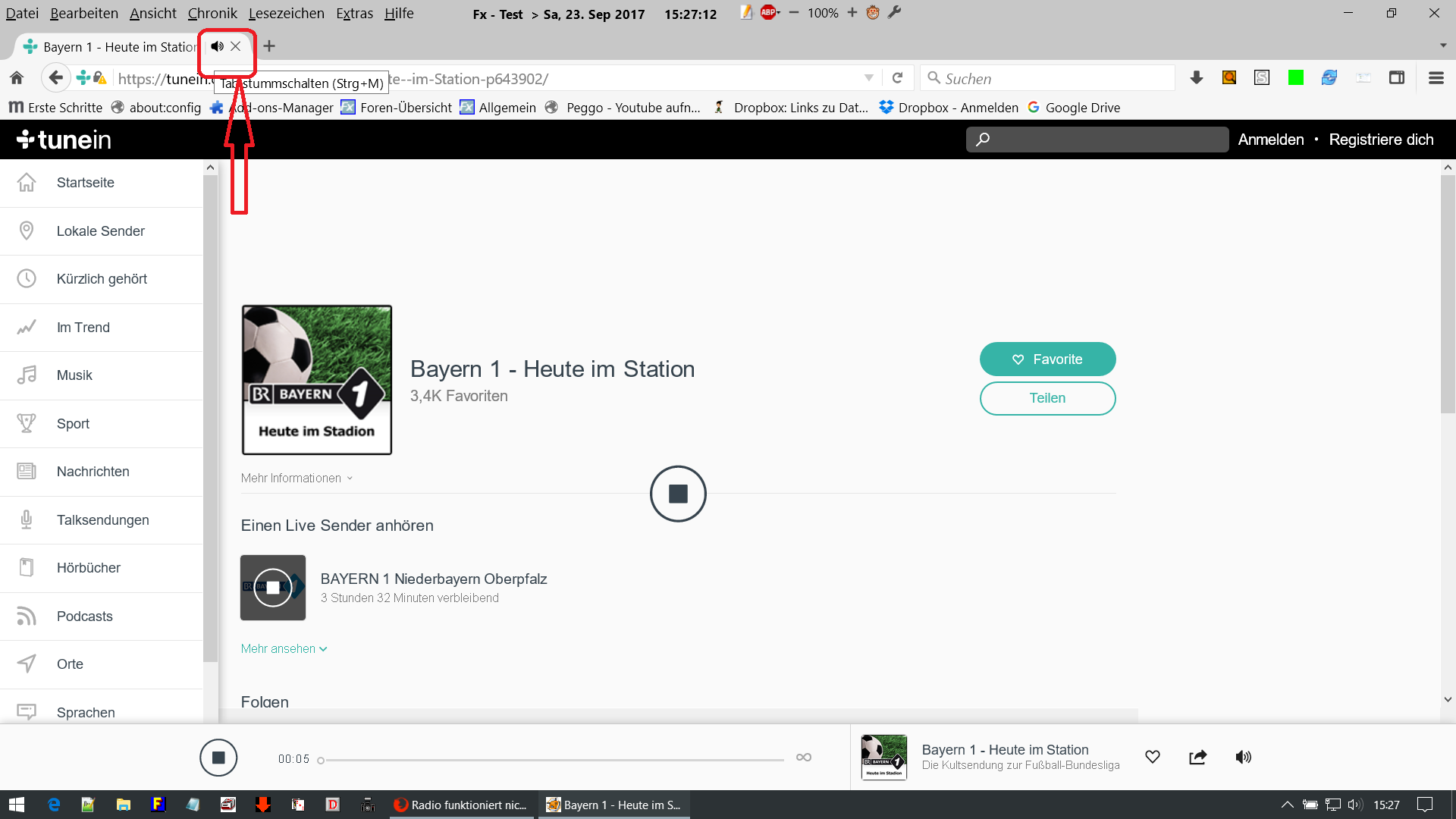The height and width of the screenshot is (819, 1456).
Task: Open Podcasts in the sidebar
Action: pyautogui.click(x=84, y=617)
